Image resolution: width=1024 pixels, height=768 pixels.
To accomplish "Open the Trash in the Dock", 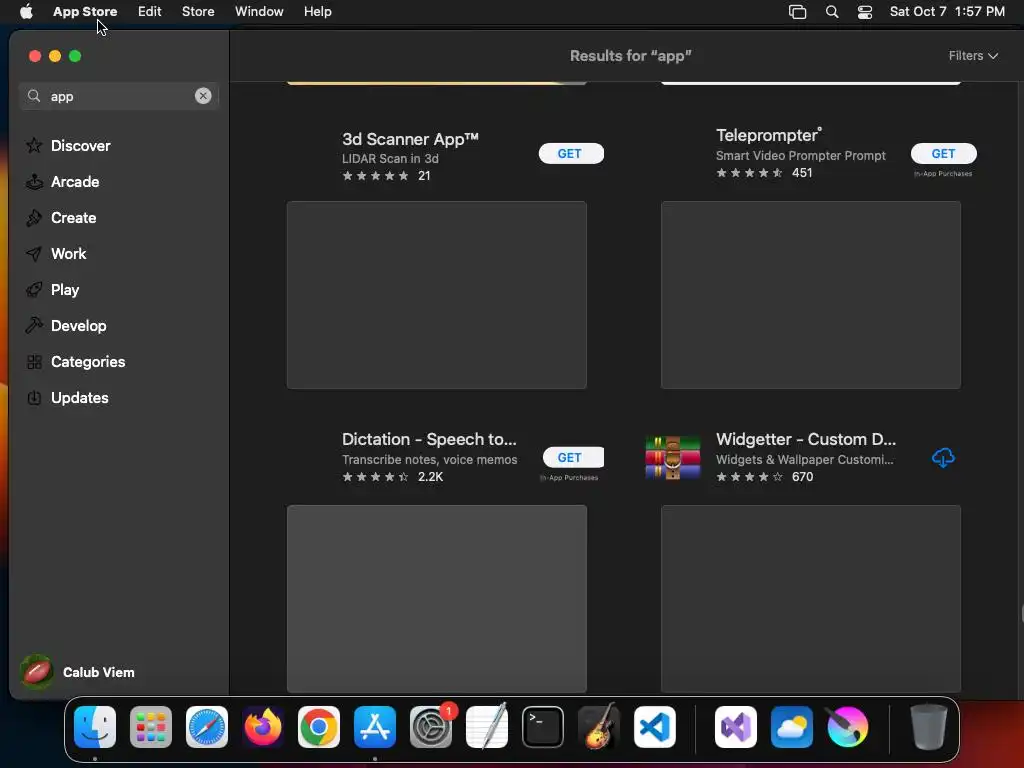I will click(929, 727).
